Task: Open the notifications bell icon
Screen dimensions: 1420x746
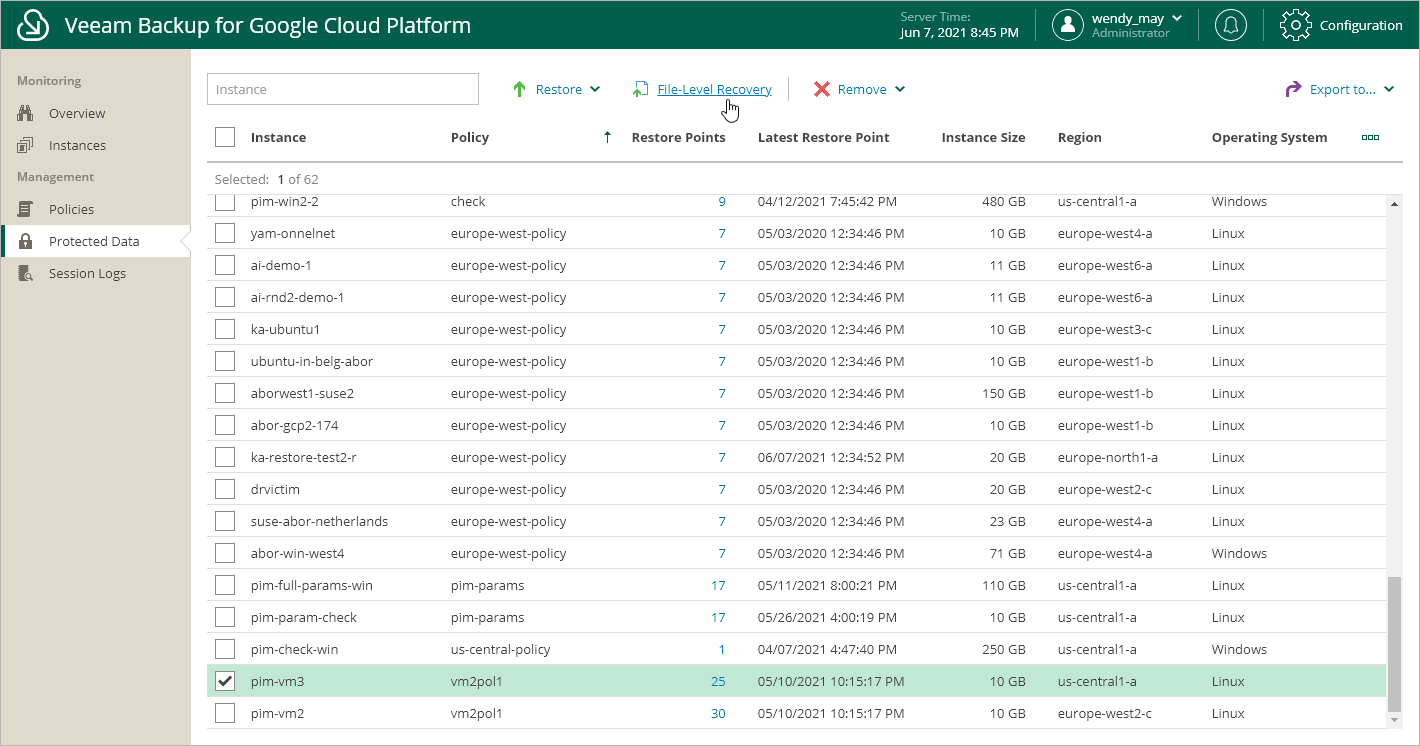Action: (x=1230, y=25)
